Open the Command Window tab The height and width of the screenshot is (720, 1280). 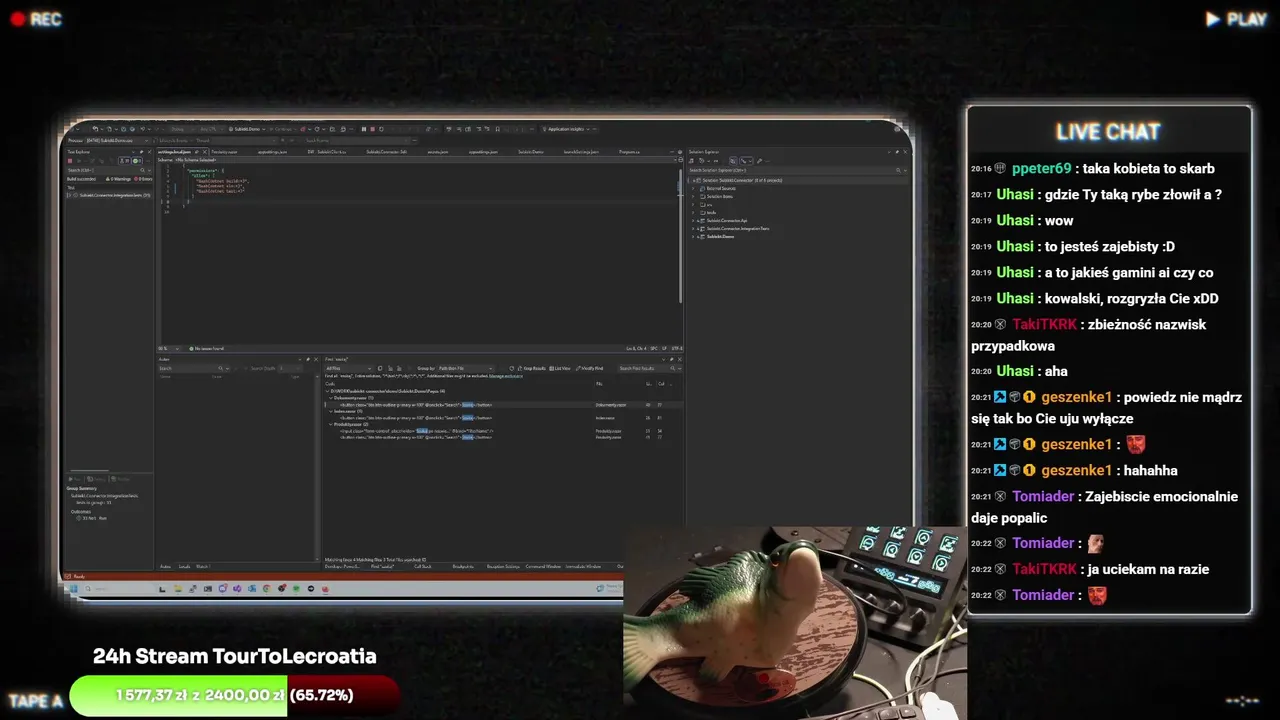click(545, 566)
